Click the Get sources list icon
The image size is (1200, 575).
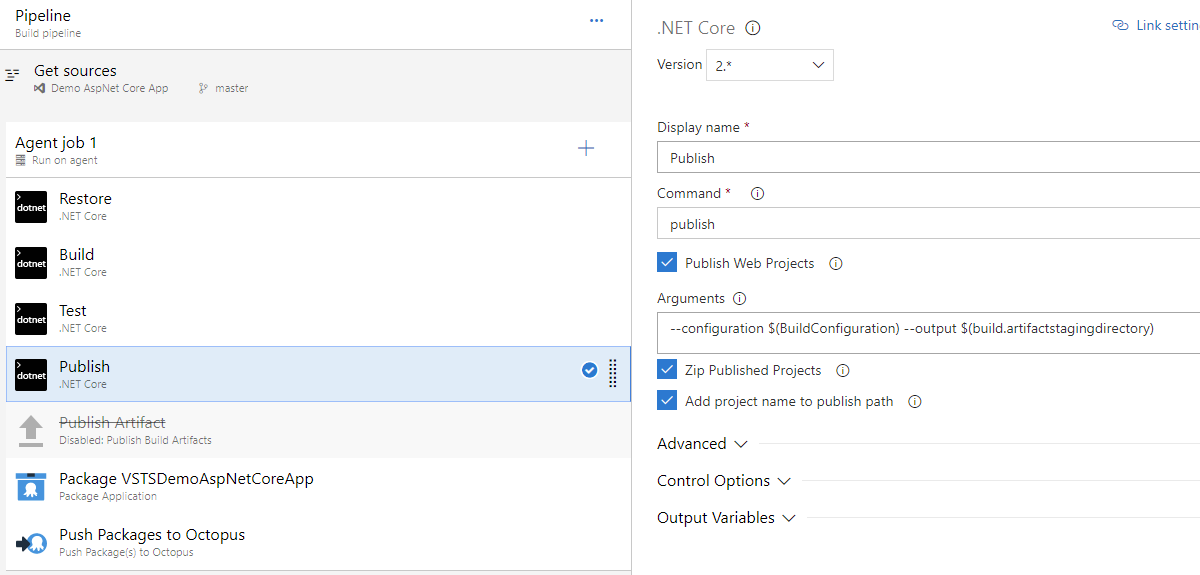click(x=12, y=76)
